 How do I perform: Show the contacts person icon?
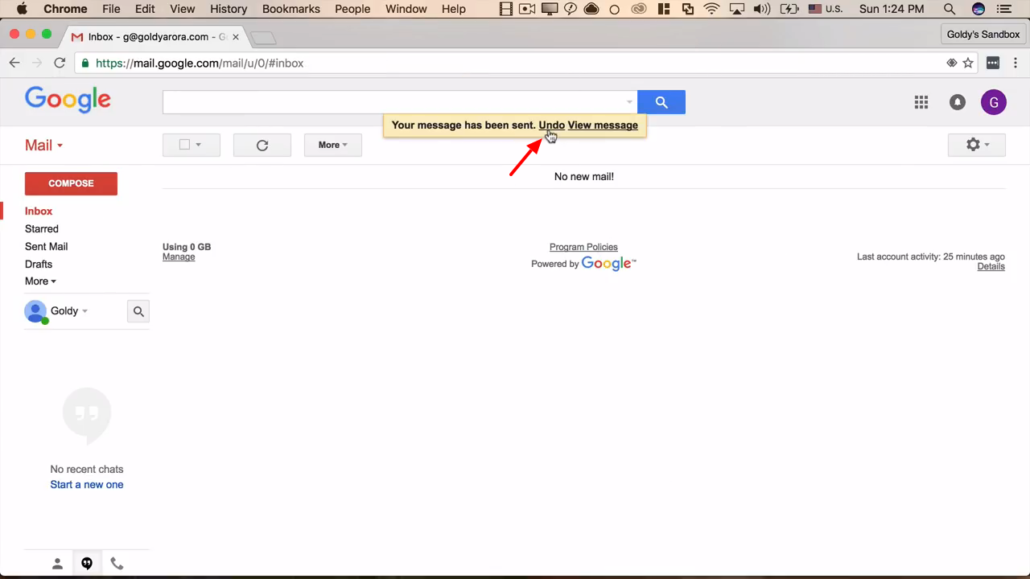[x=57, y=563]
